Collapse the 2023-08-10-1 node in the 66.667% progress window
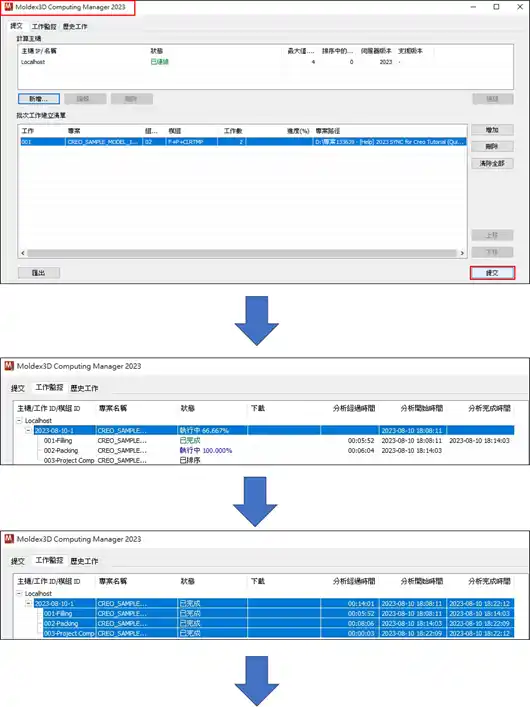530x707 pixels. tap(28, 430)
